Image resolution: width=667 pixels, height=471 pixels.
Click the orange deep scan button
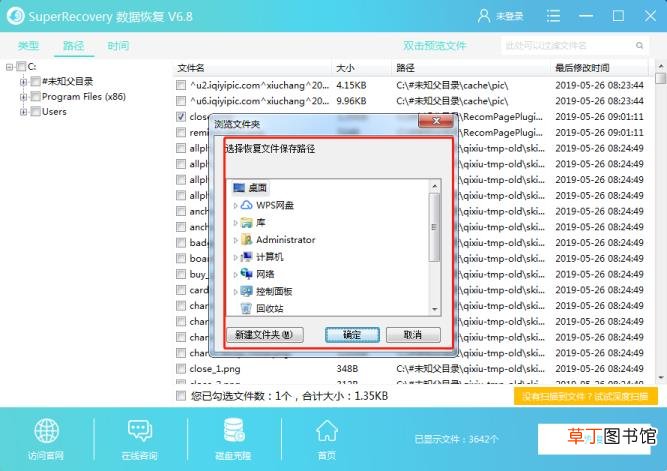click(585, 396)
